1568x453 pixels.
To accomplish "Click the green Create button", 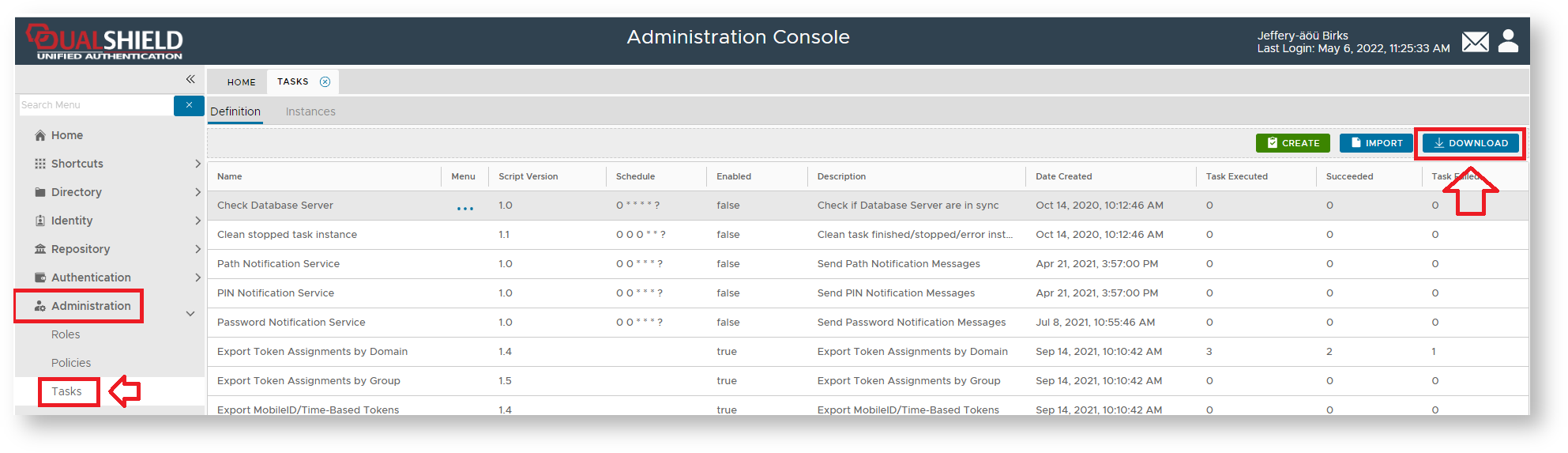I will (x=1292, y=143).
